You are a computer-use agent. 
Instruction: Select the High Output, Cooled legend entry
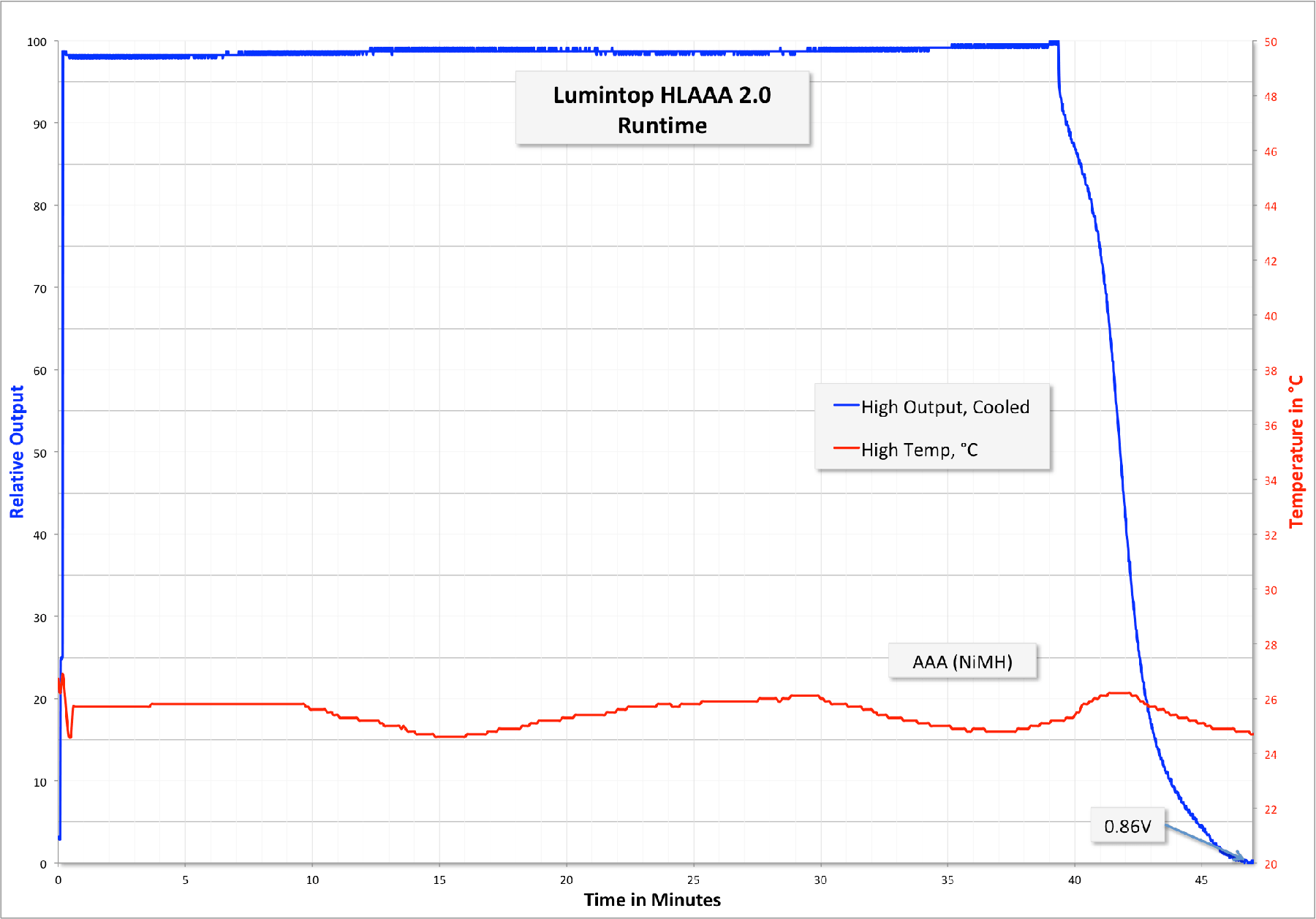[x=945, y=407]
